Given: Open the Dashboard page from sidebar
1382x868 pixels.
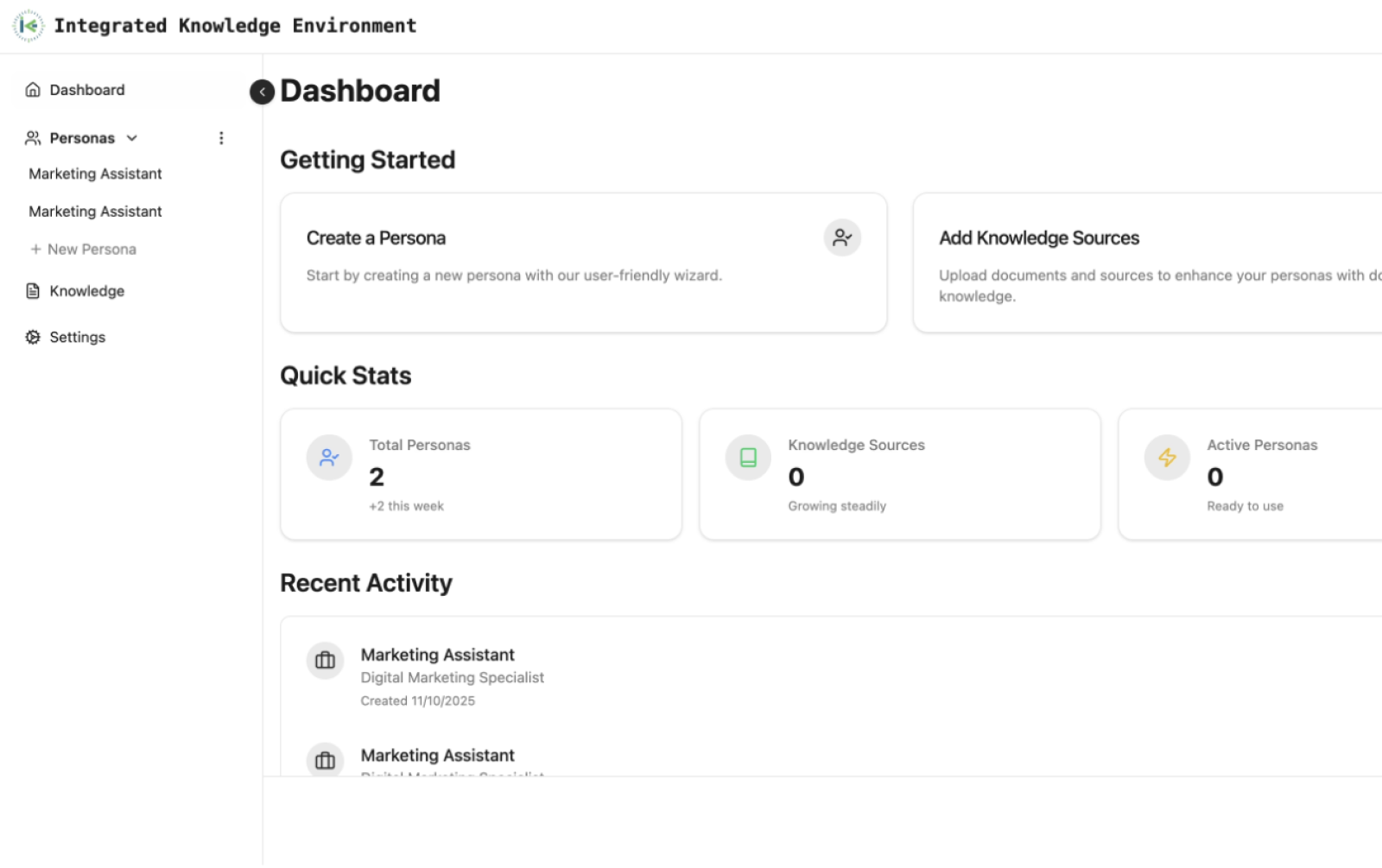Looking at the screenshot, I should [86, 90].
